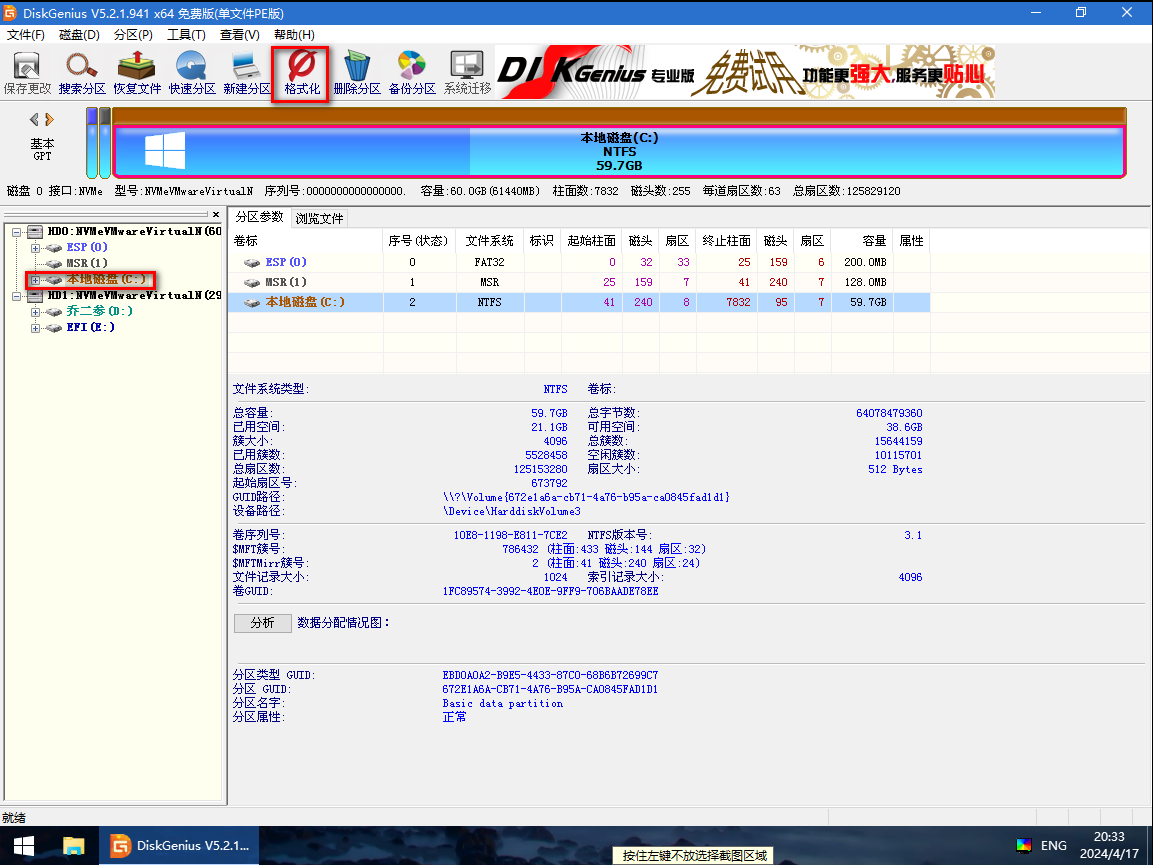Viewport: 1153px width, 865px height.
Task: Open the Backup Partition (备份分区) tool
Action: [412, 74]
